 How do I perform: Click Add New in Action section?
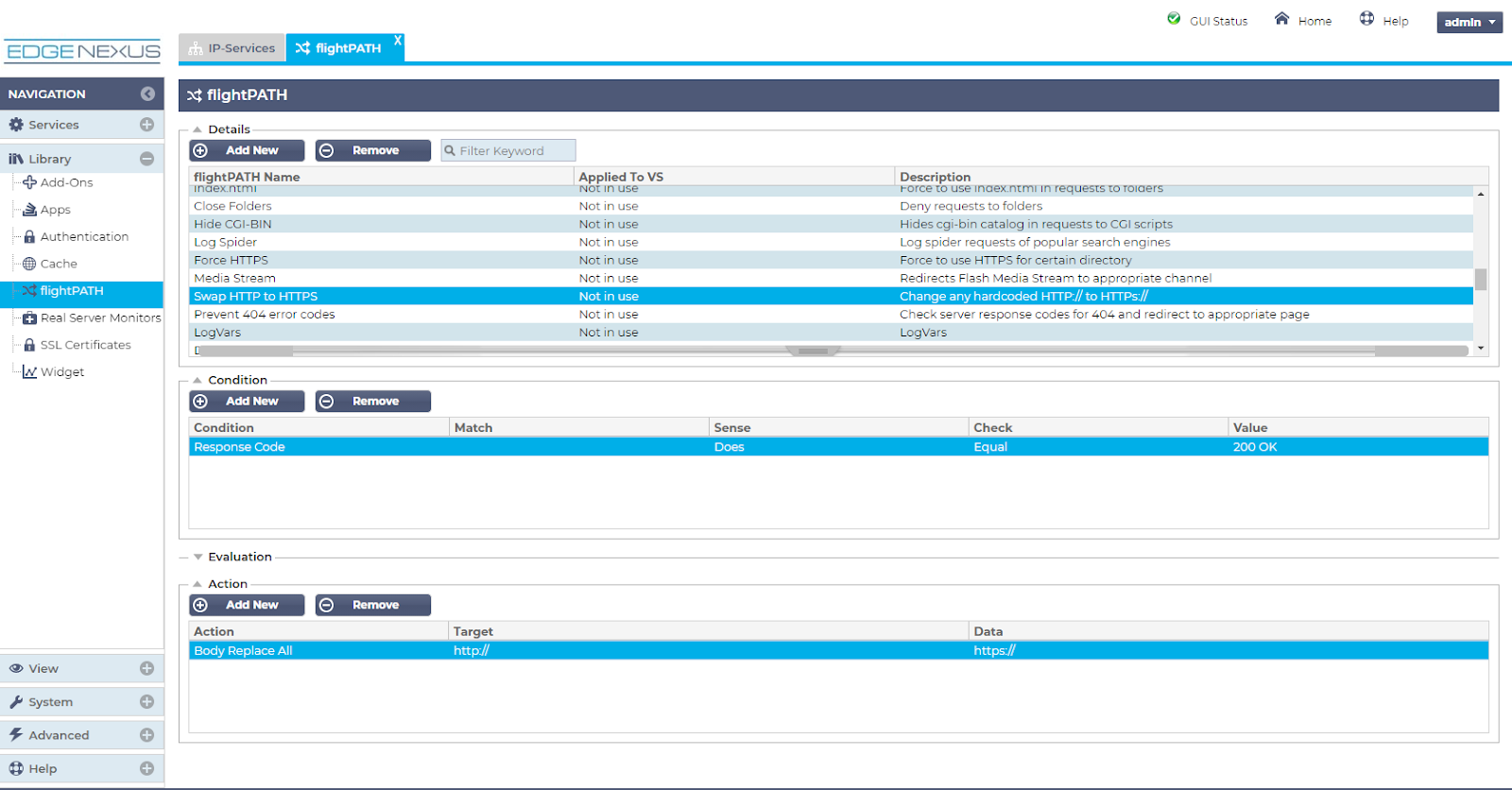pos(247,605)
